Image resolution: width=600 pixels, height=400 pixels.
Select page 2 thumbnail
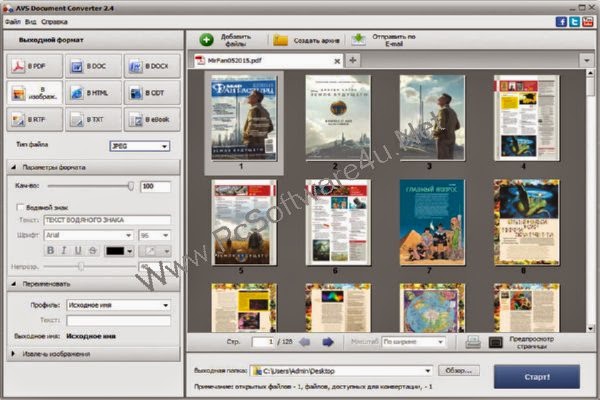tap(338, 118)
